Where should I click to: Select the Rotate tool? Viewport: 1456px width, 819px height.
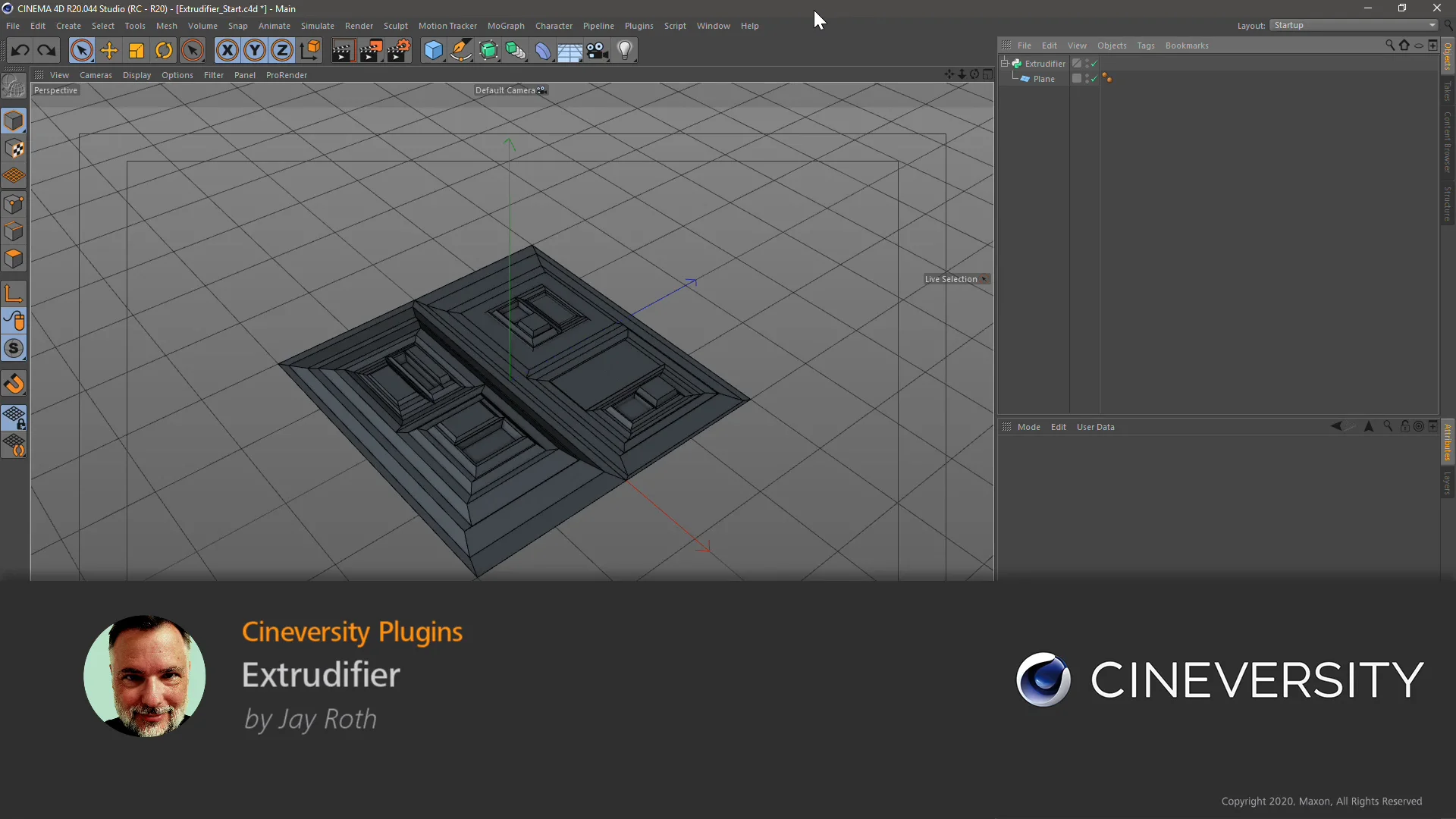tap(164, 51)
